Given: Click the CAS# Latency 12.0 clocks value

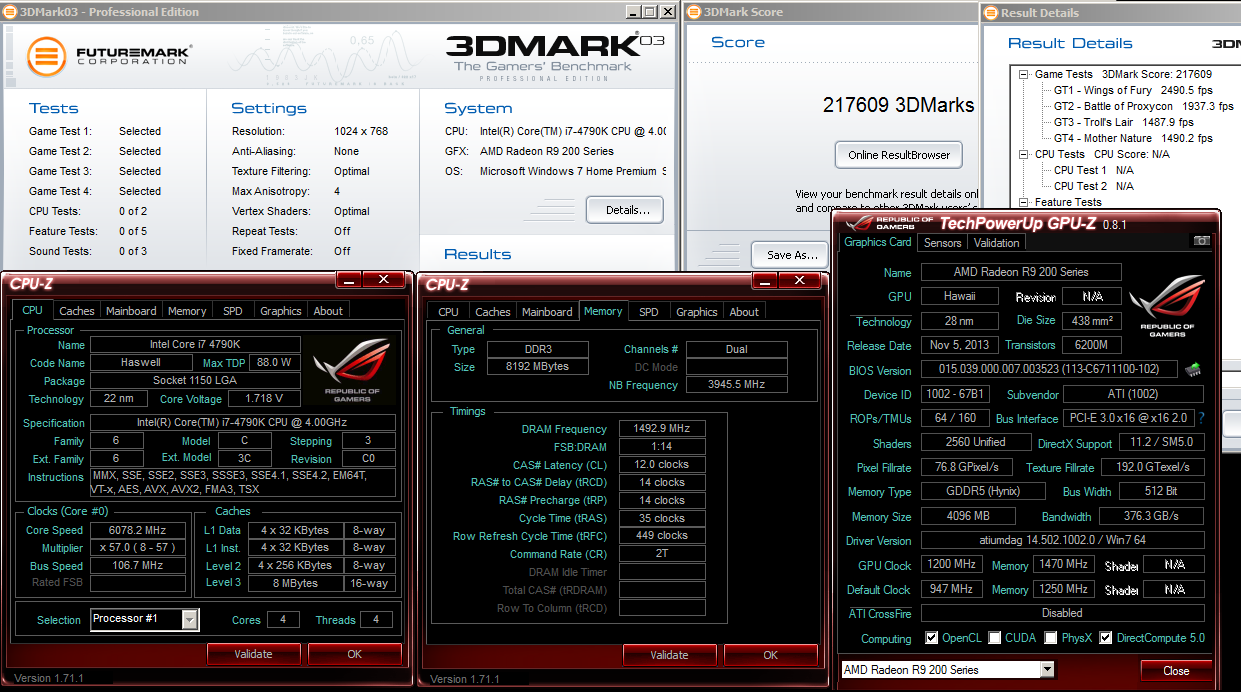Looking at the screenshot, I should (x=662, y=464).
